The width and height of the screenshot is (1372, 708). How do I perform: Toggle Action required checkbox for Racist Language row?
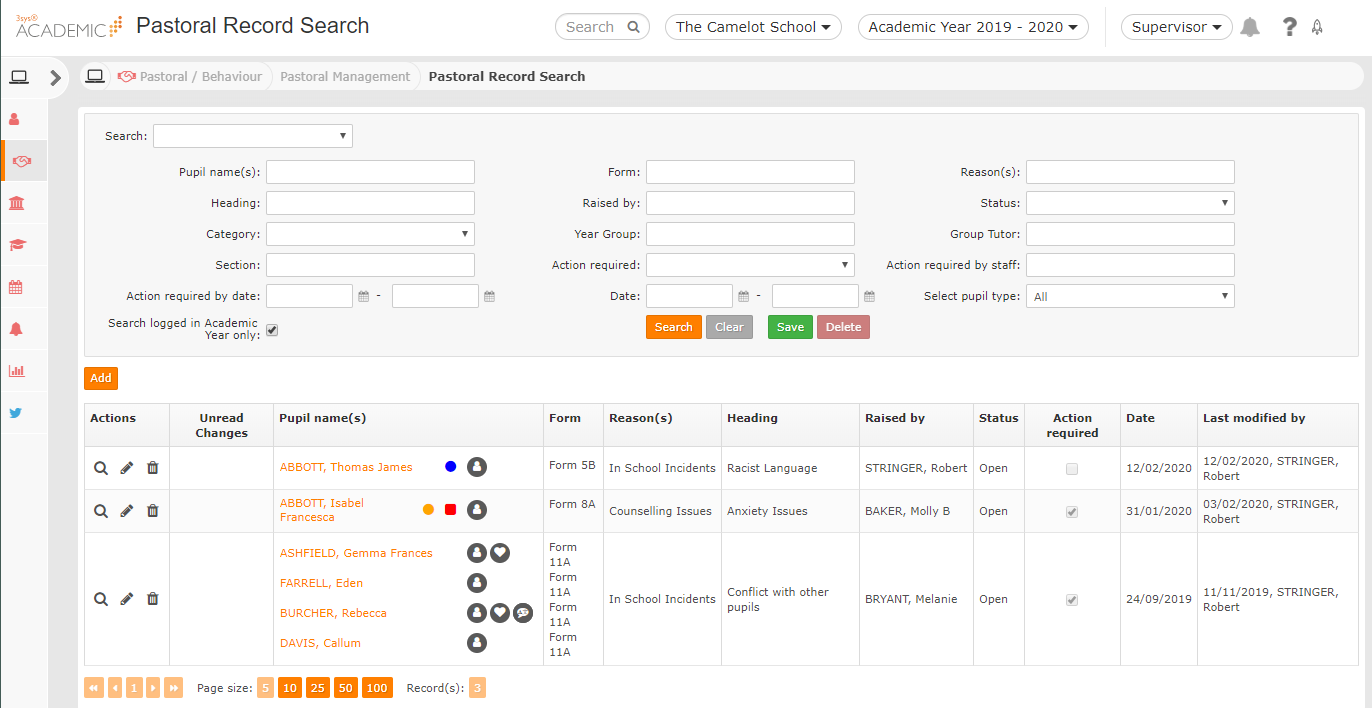coord(1072,469)
